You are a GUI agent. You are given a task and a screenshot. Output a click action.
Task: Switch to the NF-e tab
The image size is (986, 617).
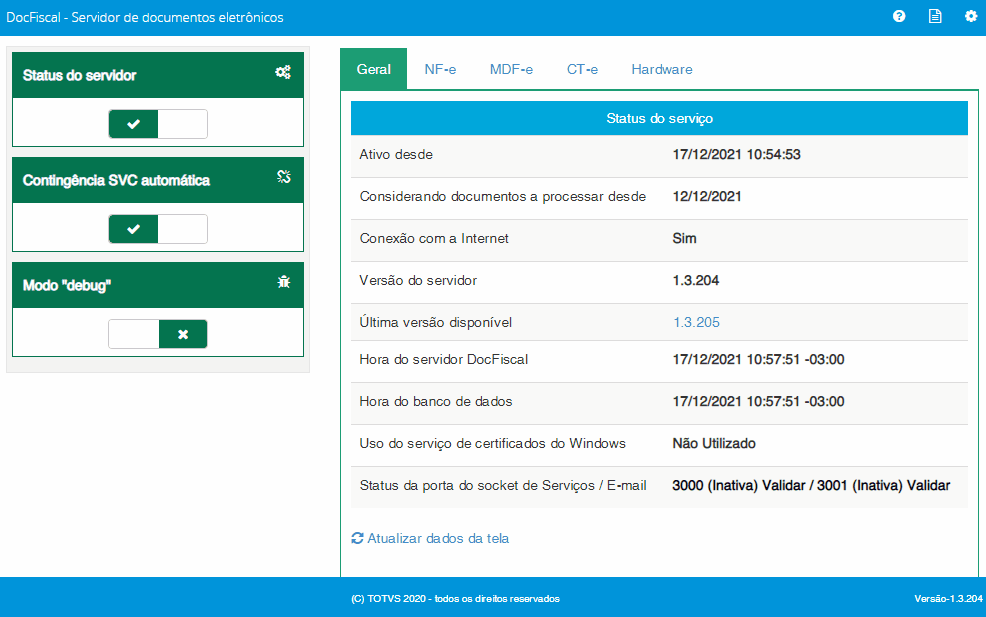point(440,69)
